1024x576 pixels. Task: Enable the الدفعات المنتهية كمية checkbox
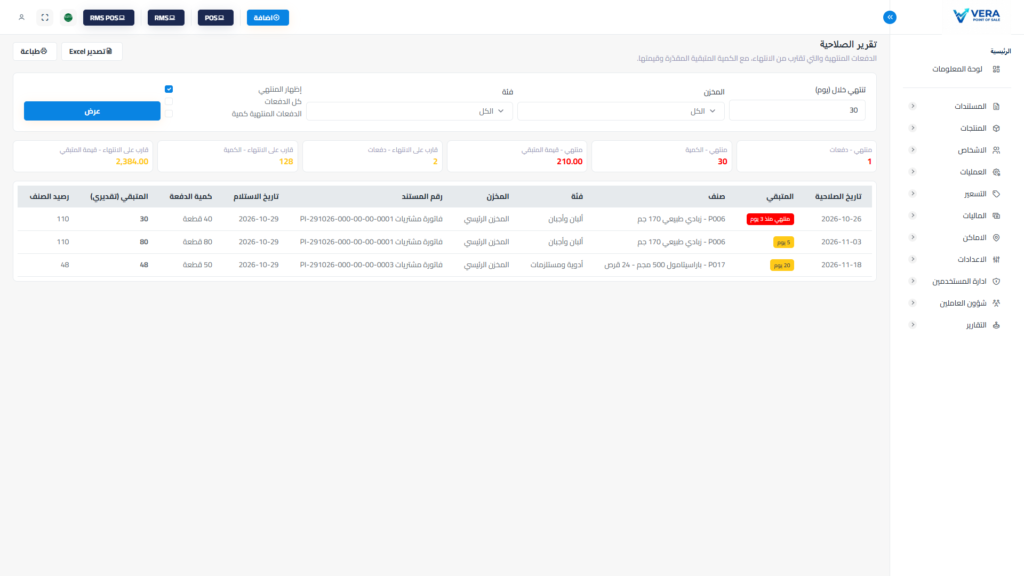168,114
